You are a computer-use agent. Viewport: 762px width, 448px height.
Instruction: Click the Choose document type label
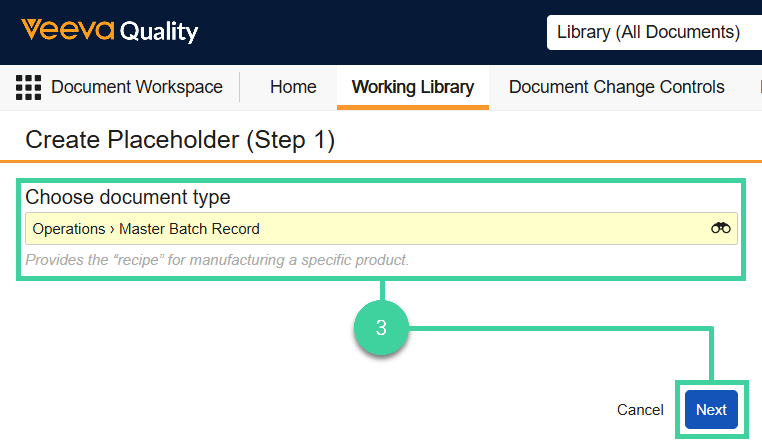pos(128,197)
